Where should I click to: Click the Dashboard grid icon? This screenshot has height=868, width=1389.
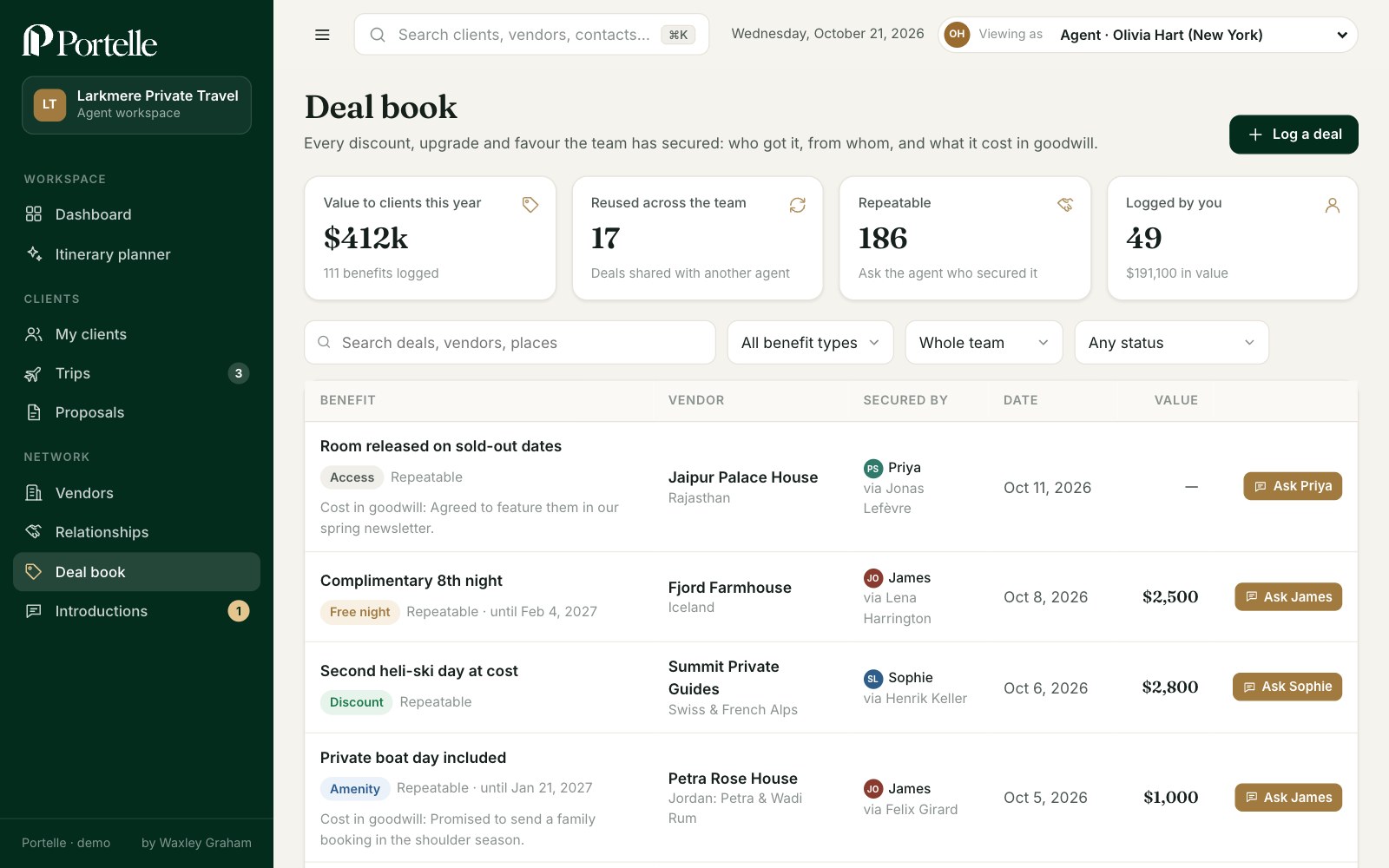34,214
